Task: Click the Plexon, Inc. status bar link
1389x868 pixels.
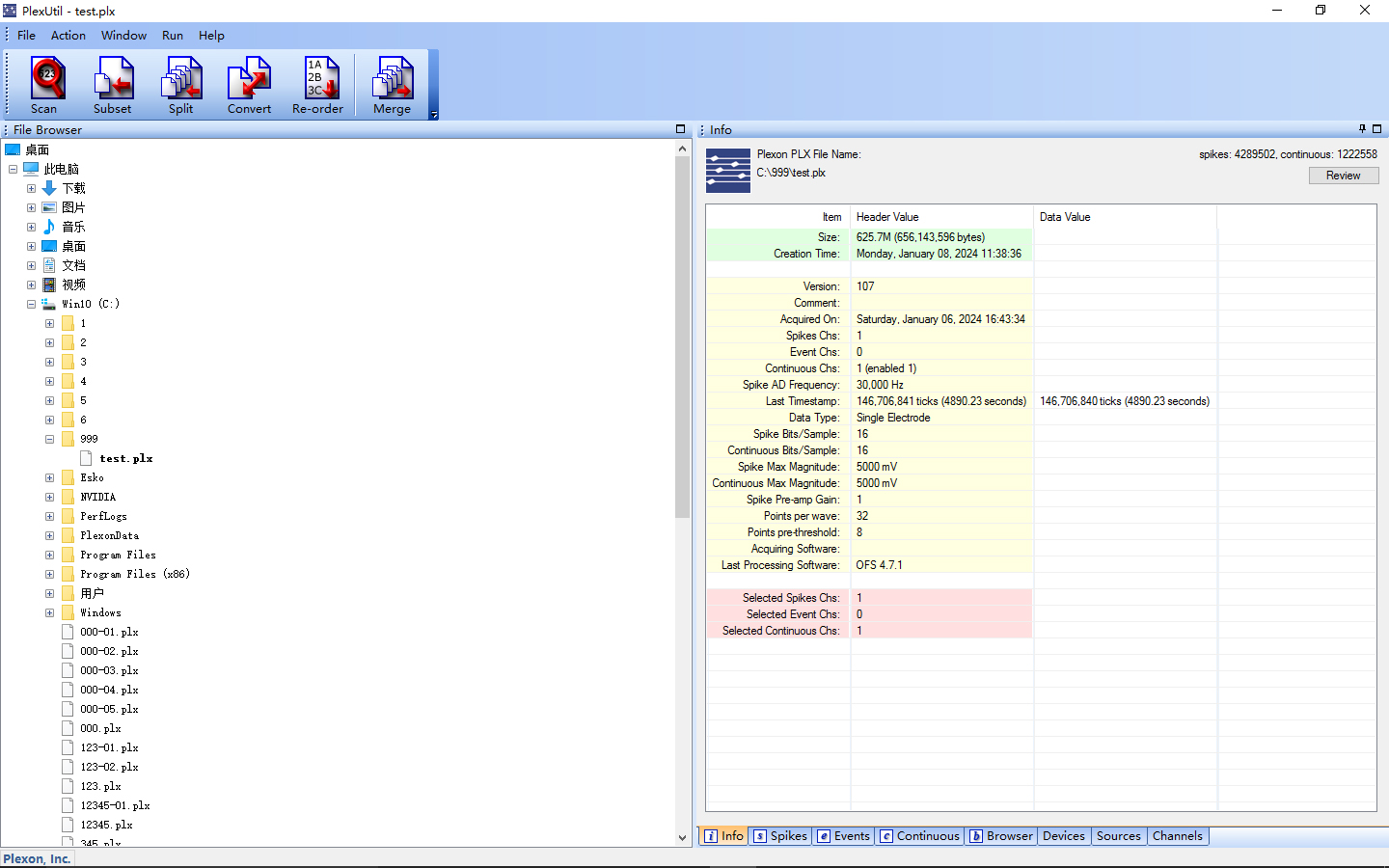Action: pos(37,858)
